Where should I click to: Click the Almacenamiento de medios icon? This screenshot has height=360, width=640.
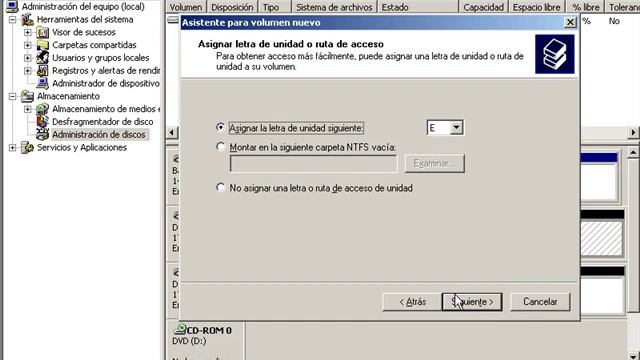click(x=42, y=109)
